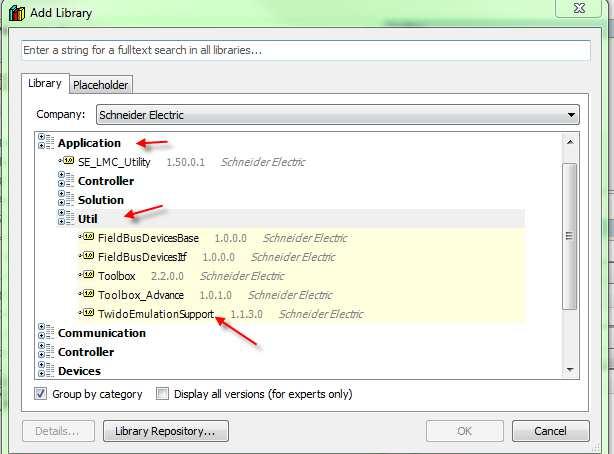This screenshot has height=454, width=614.
Task: Click the scroll down arrow of library list
Action: (x=570, y=369)
